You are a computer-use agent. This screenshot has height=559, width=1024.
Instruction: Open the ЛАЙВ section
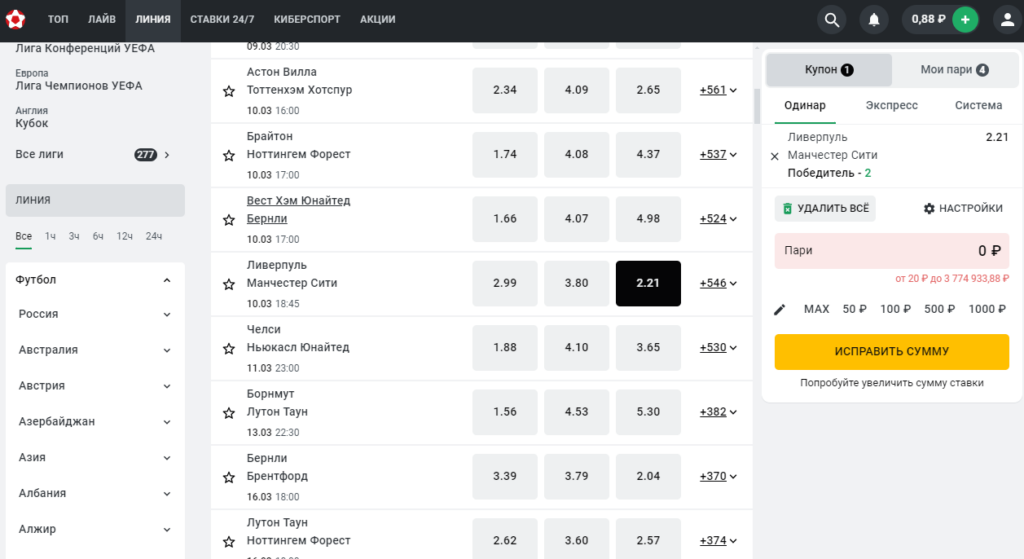102,20
